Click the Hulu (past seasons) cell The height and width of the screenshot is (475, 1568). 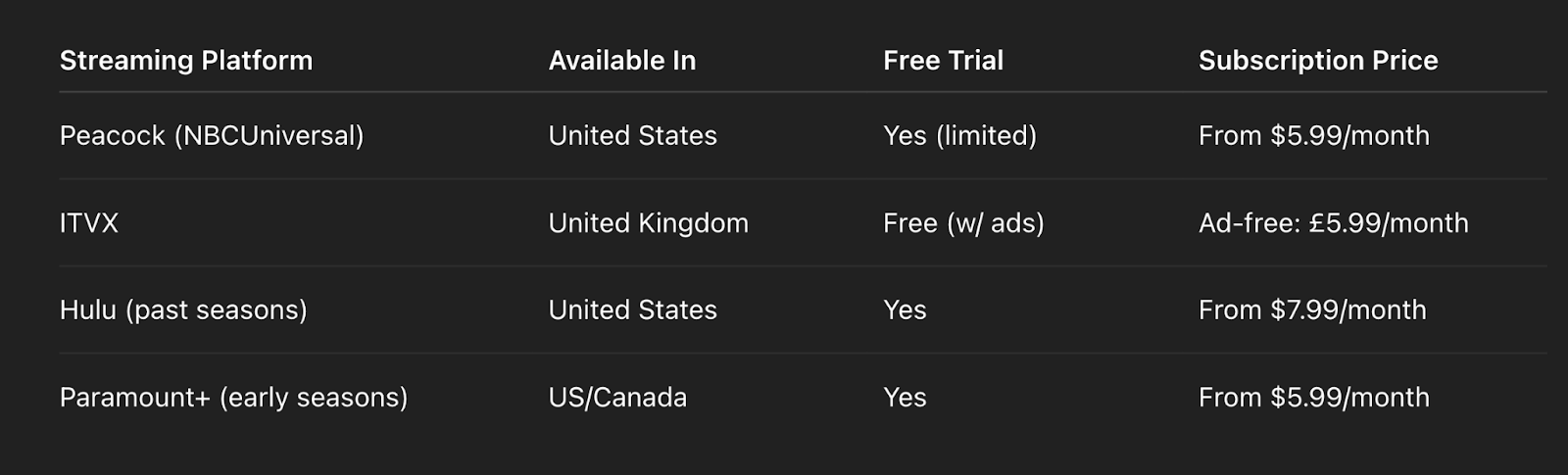coord(183,310)
